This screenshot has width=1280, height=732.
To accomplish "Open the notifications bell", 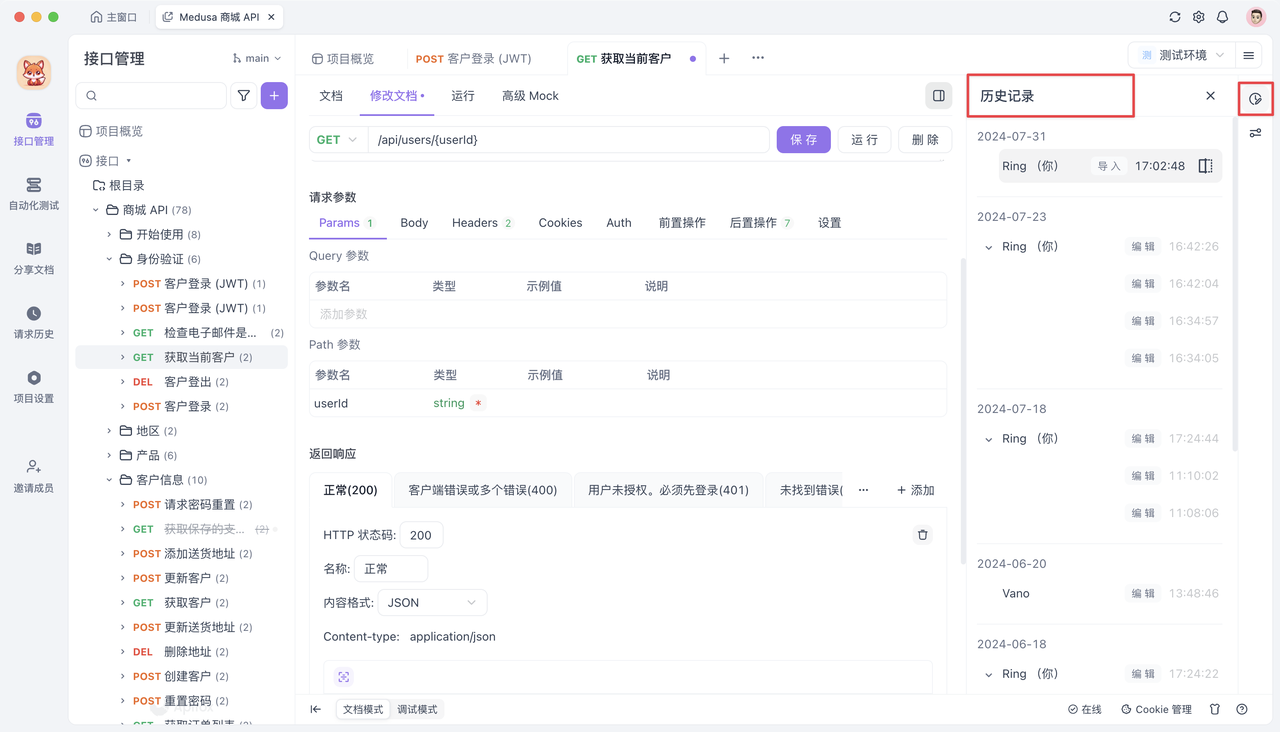I will [1223, 17].
